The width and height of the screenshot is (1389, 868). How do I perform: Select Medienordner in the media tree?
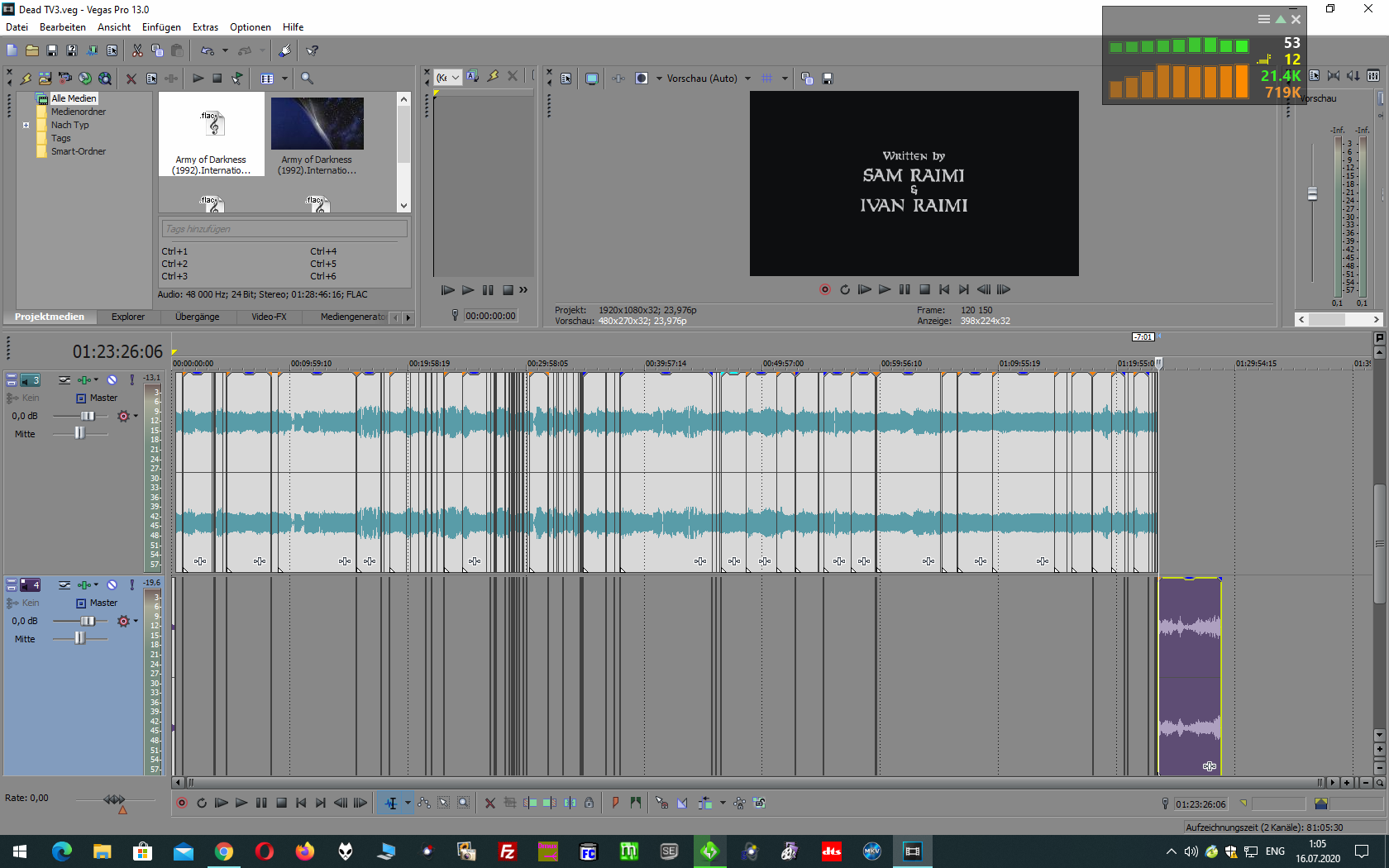[x=79, y=112]
